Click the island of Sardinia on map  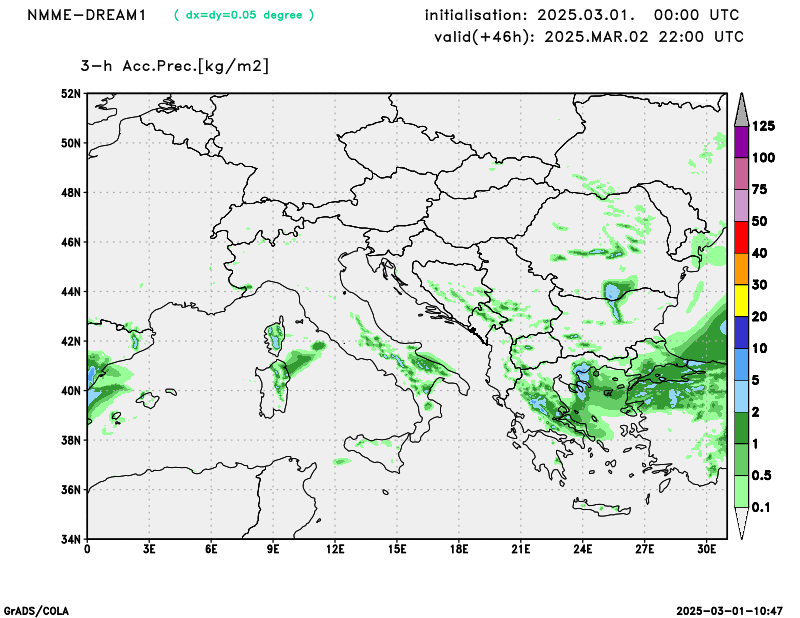(272, 390)
